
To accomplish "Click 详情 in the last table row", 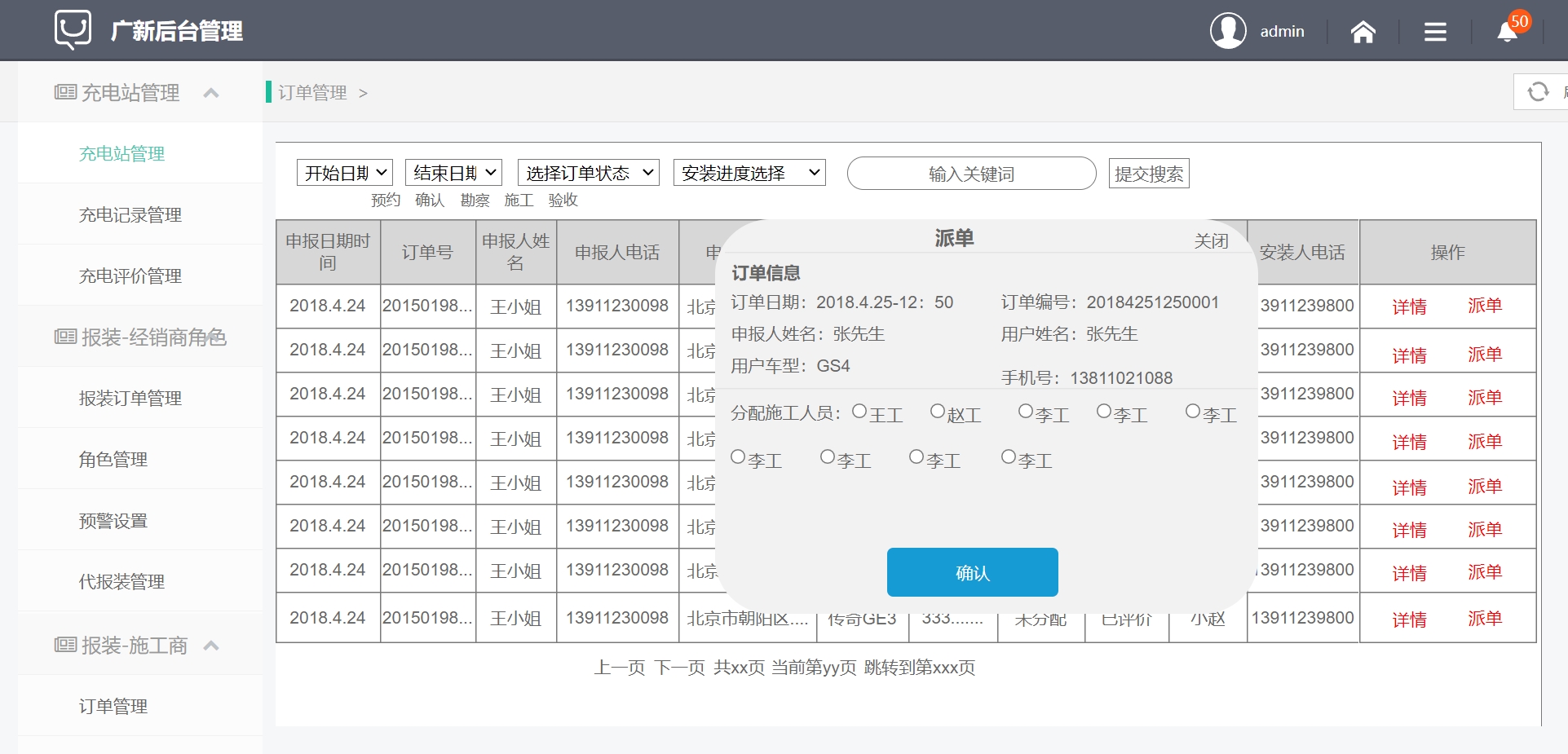I will pyautogui.click(x=1409, y=620).
